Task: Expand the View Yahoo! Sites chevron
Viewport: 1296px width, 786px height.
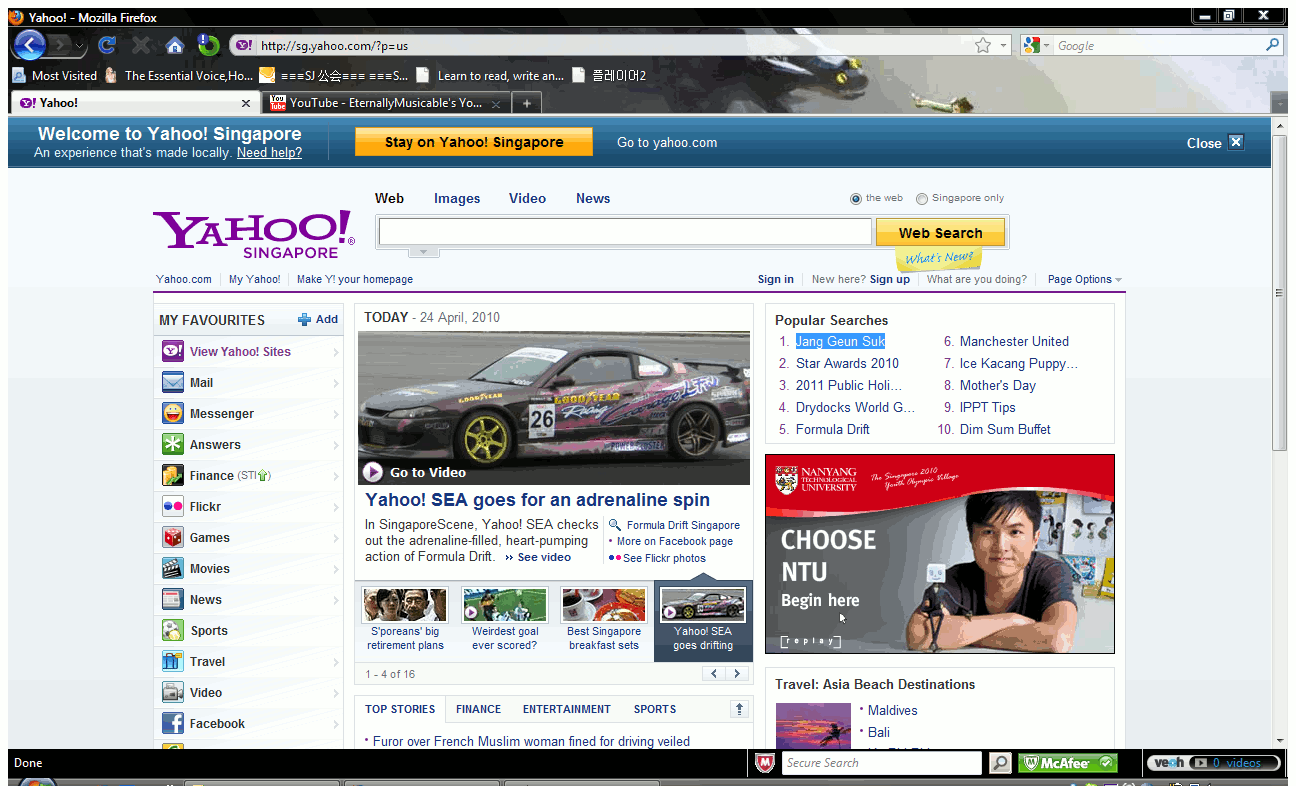Action: [335, 352]
